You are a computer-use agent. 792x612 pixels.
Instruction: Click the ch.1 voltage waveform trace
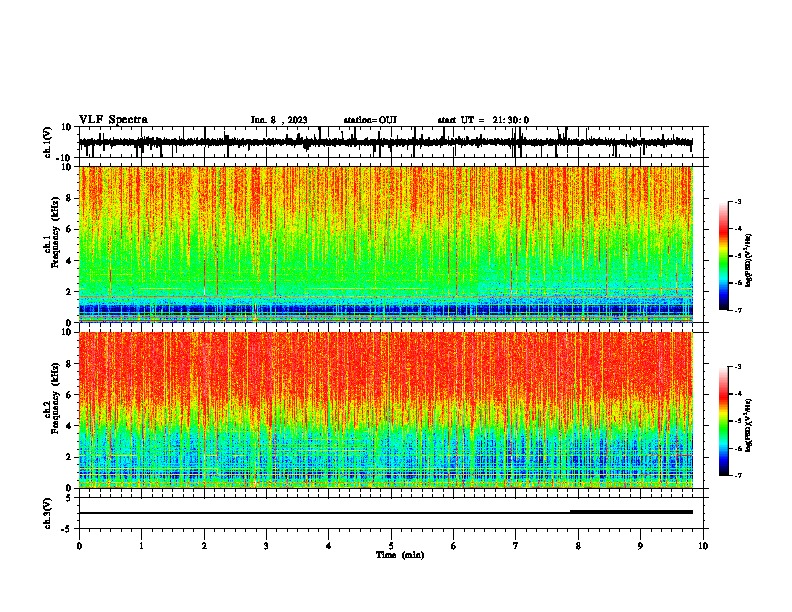385,142
